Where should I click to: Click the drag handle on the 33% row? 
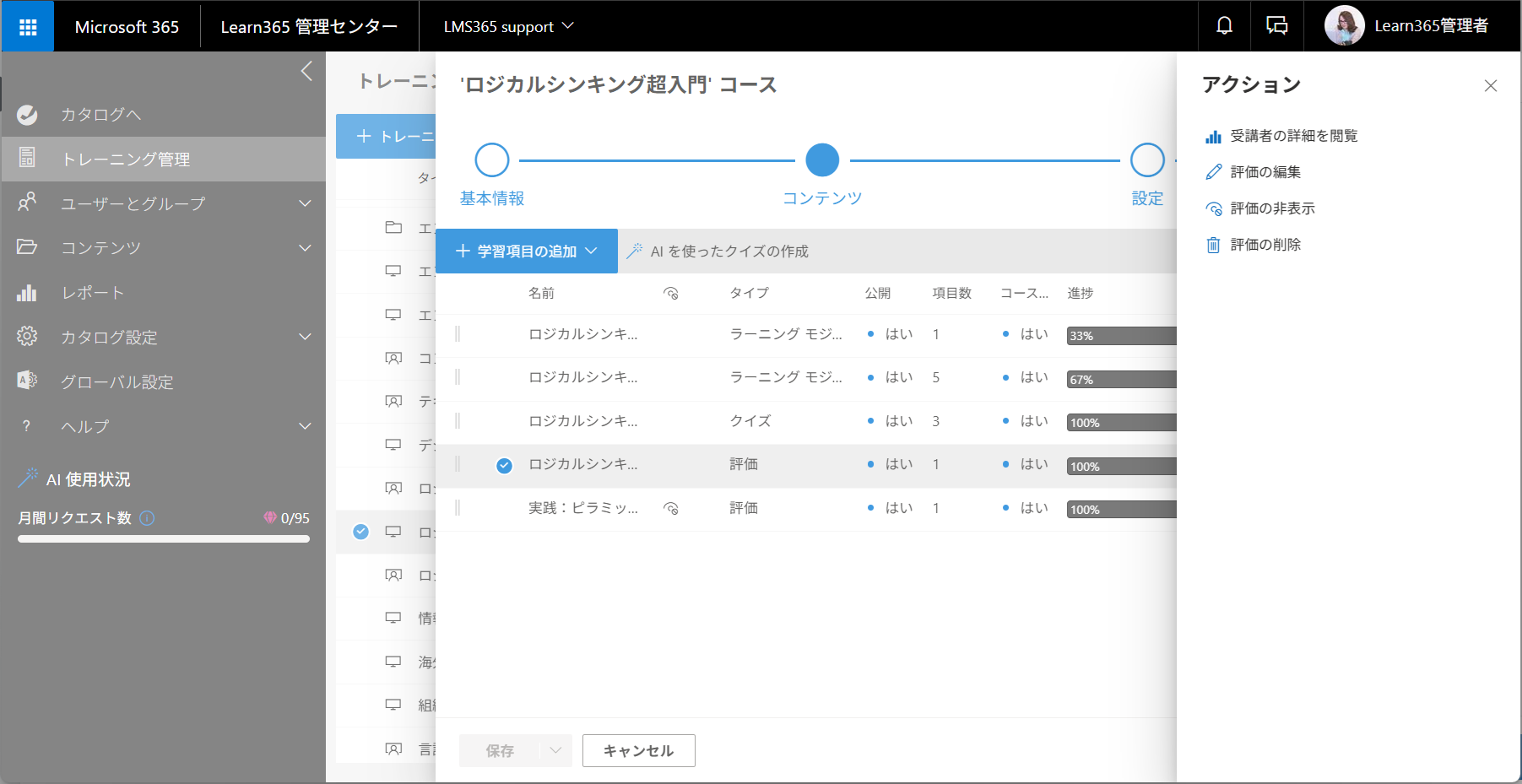458,334
